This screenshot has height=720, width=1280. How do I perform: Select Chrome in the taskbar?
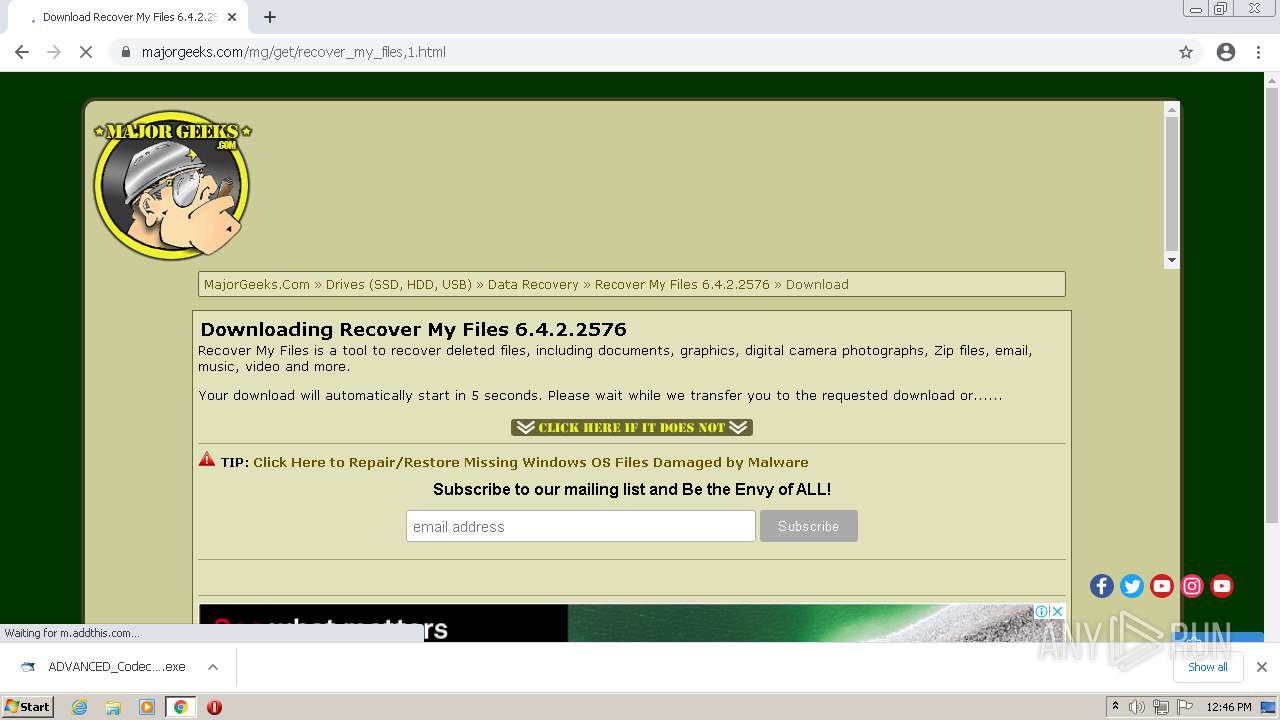tap(181, 707)
